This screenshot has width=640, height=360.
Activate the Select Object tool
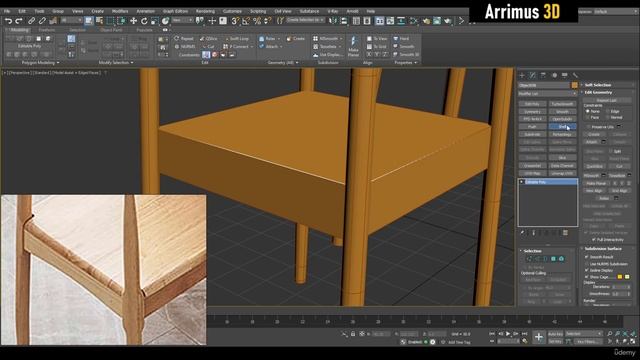89,20
